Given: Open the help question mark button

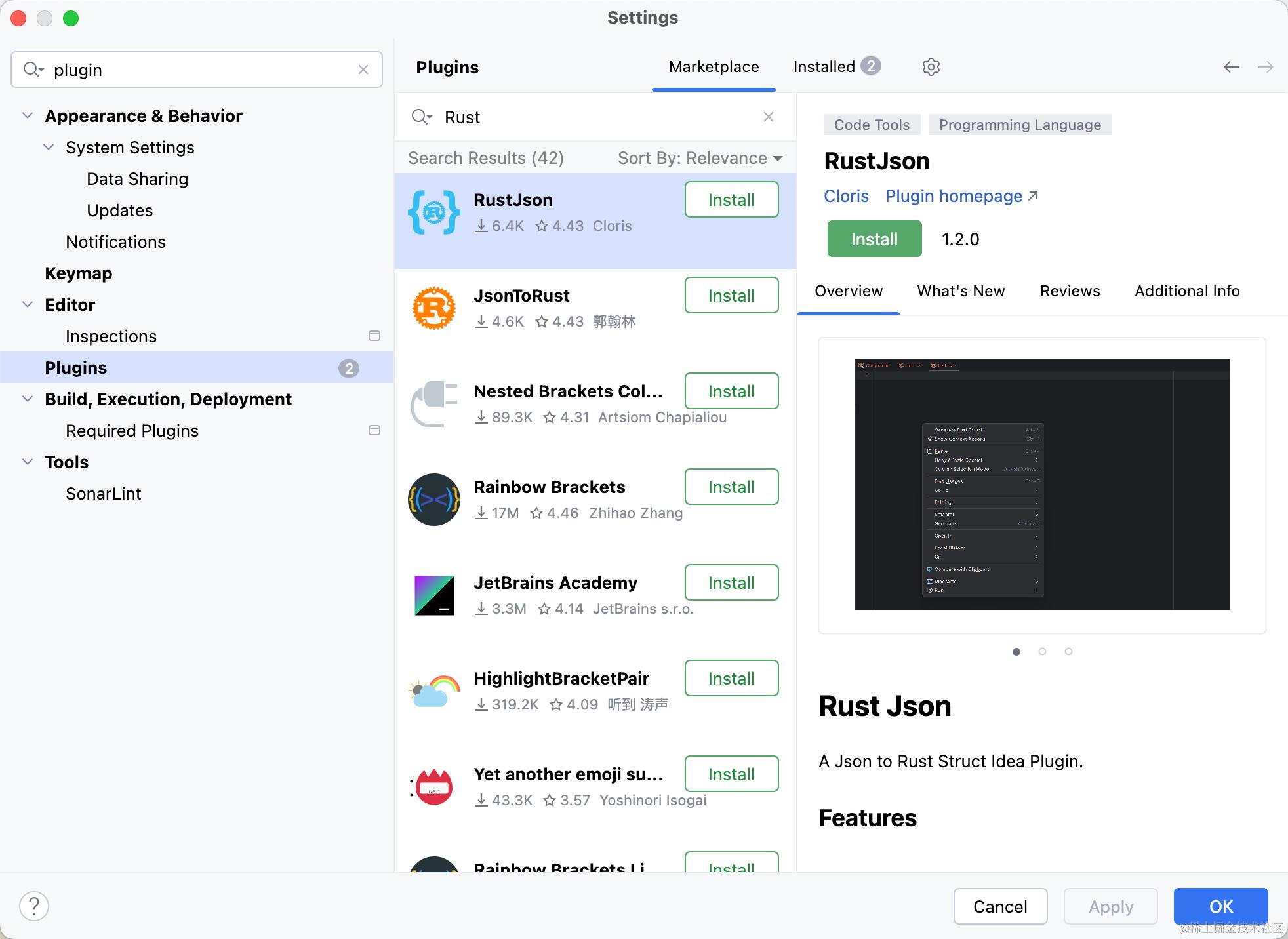Looking at the screenshot, I should pos(34,906).
